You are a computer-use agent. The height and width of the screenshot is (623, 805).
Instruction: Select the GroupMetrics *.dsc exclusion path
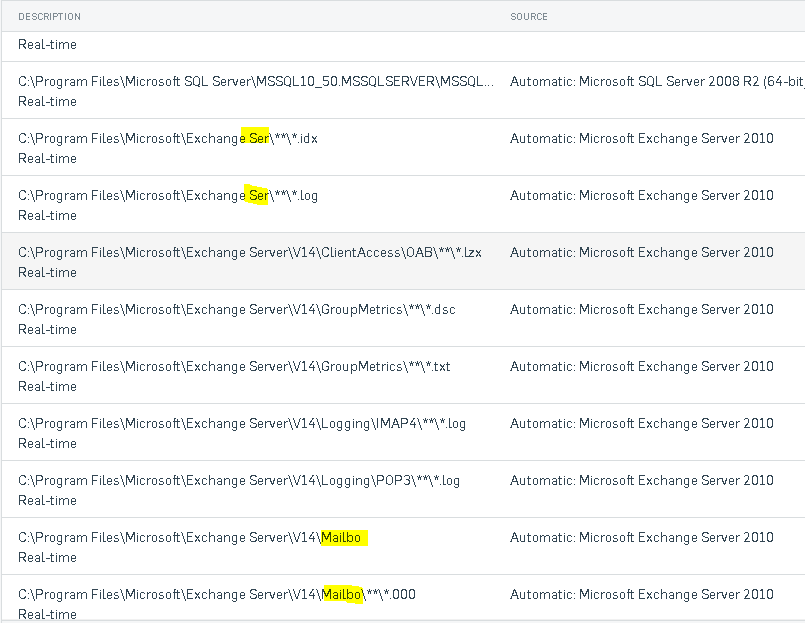pyautogui.click(x=237, y=310)
